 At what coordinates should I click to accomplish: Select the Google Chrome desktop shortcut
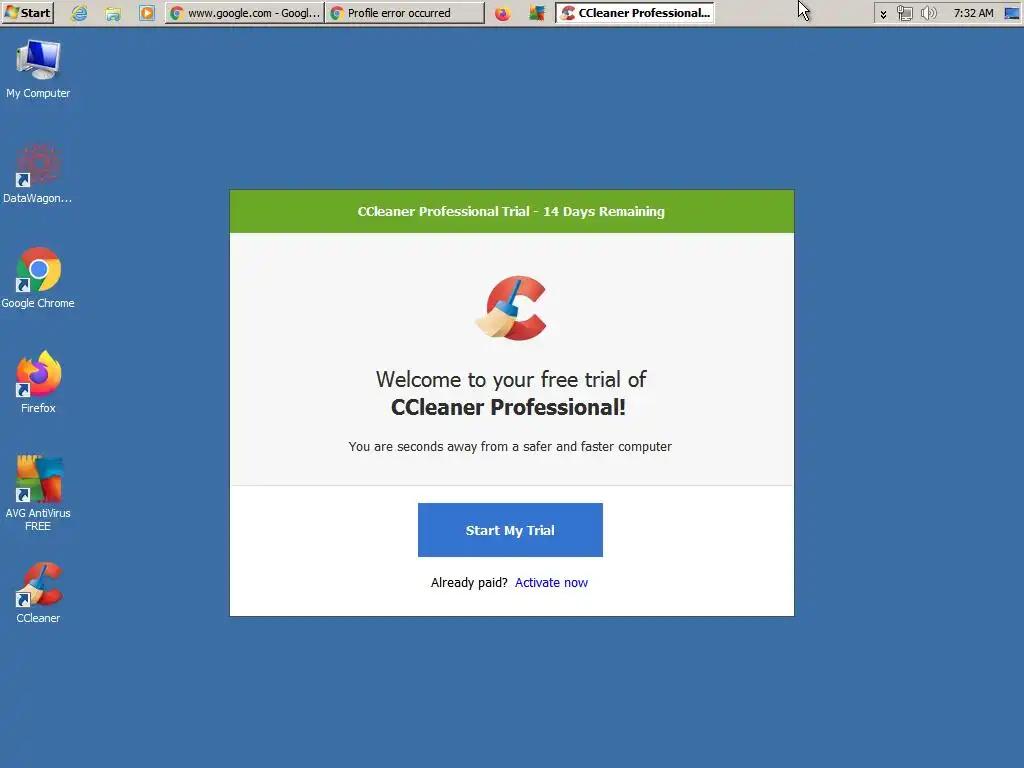[38, 278]
